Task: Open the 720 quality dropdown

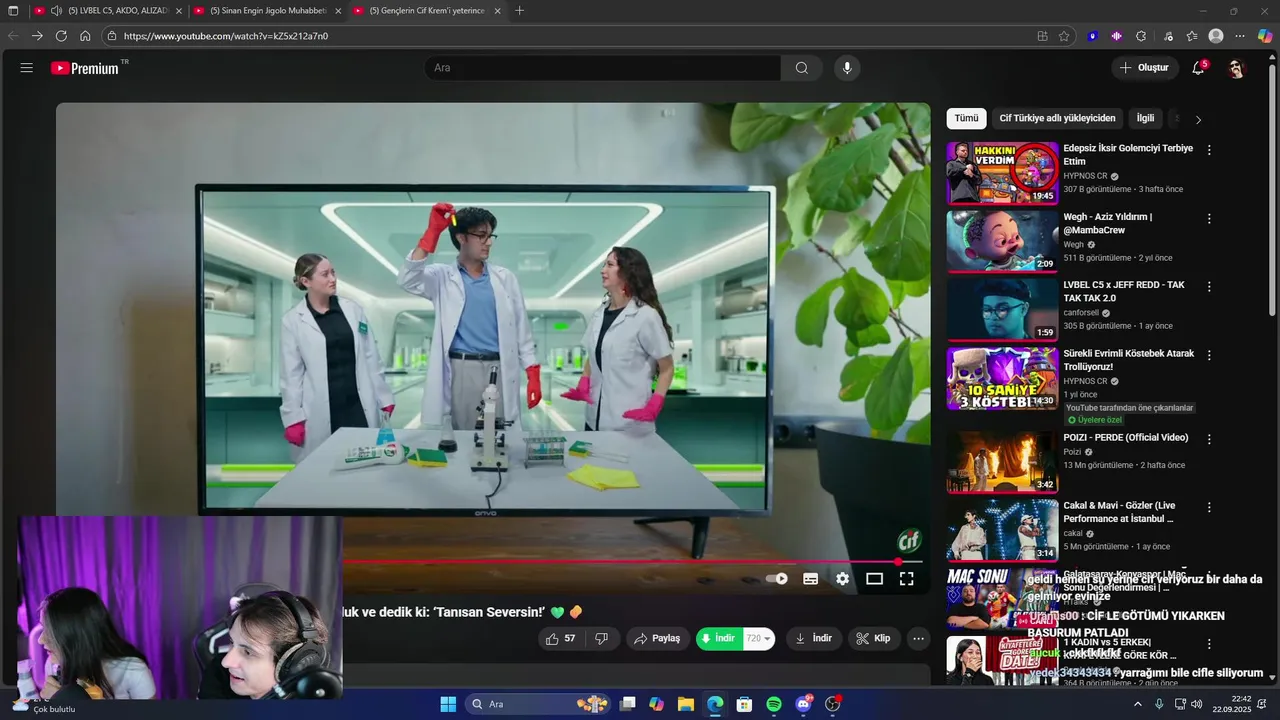Action: coord(760,638)
